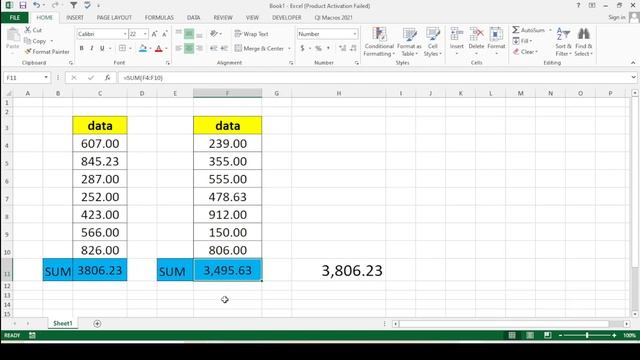The image size is (640, 360).
Task: Decrease font size with shrink font icon
Action: (164, 34)
